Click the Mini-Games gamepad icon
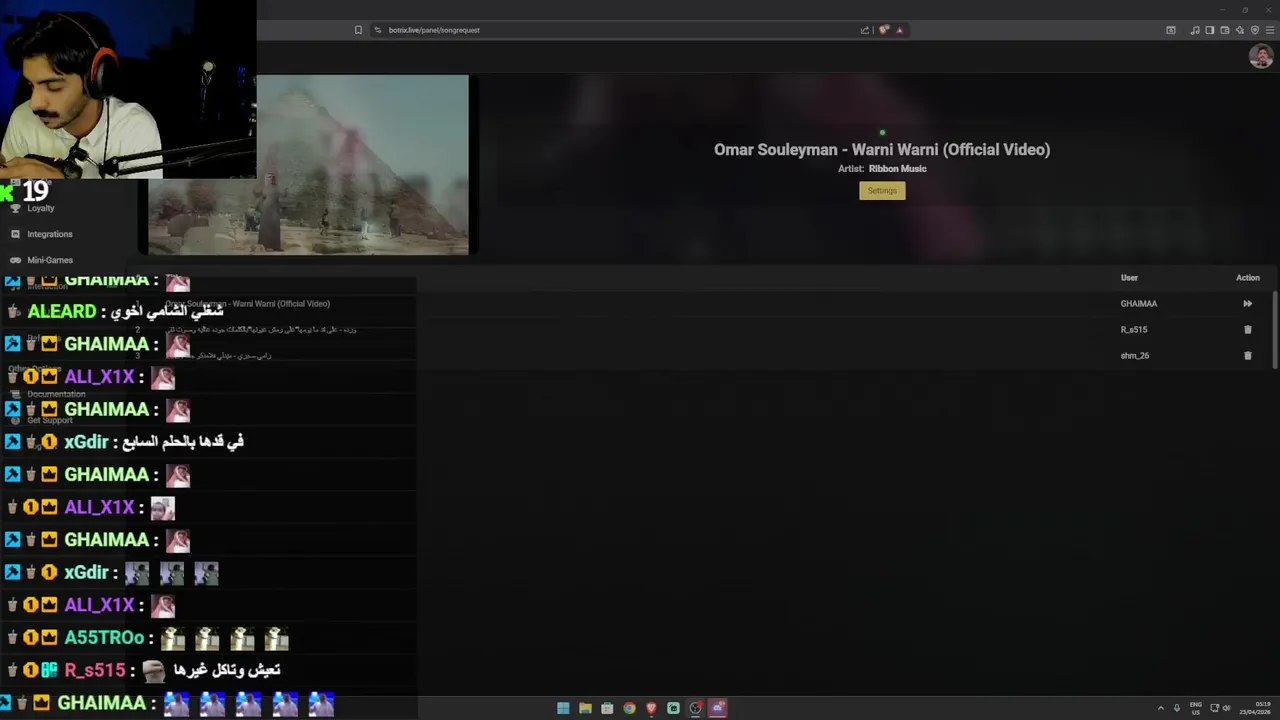1280x720 pixels. coord(15,260)
